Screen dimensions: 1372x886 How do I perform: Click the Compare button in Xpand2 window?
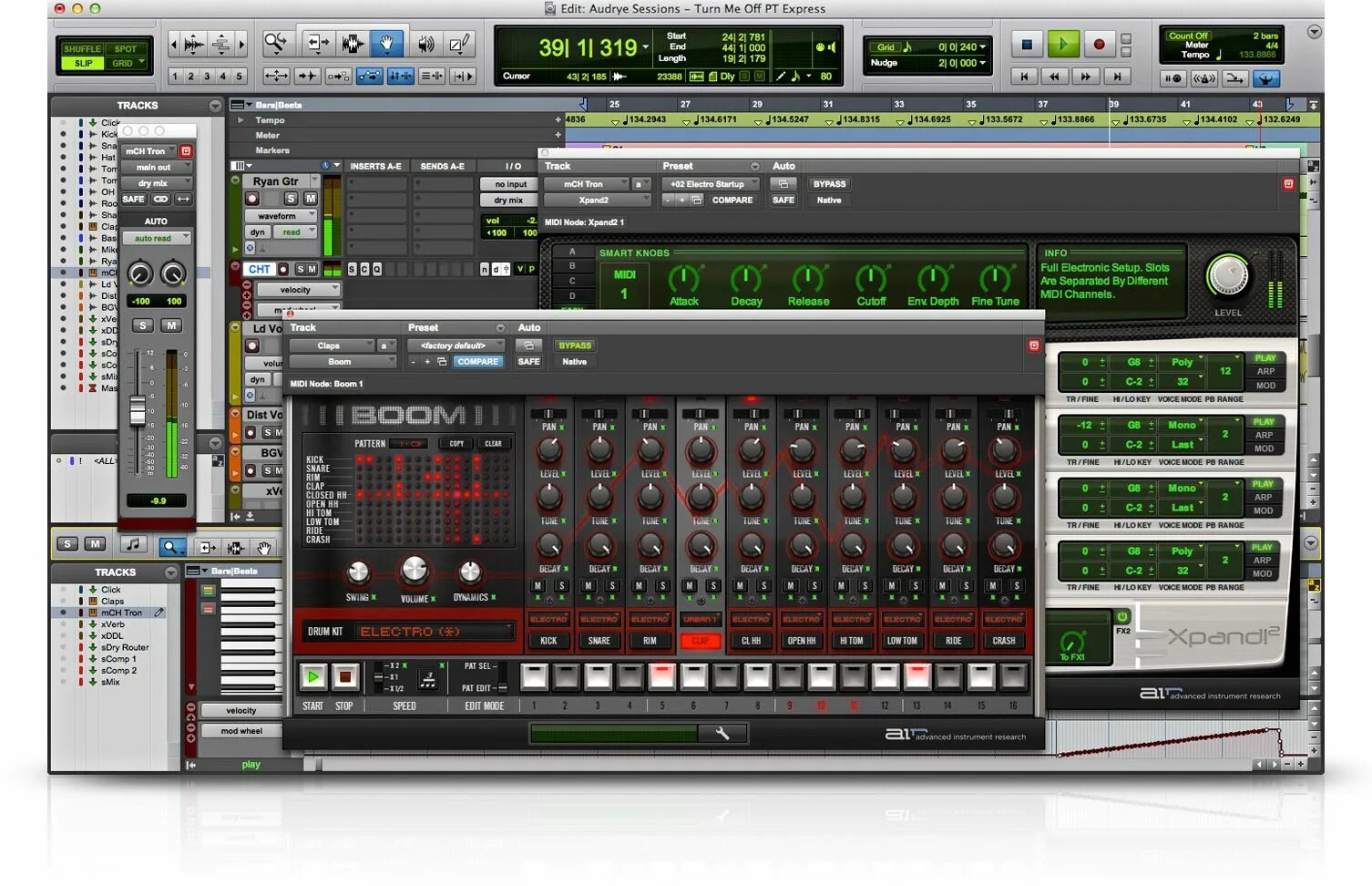coord(732,201)
